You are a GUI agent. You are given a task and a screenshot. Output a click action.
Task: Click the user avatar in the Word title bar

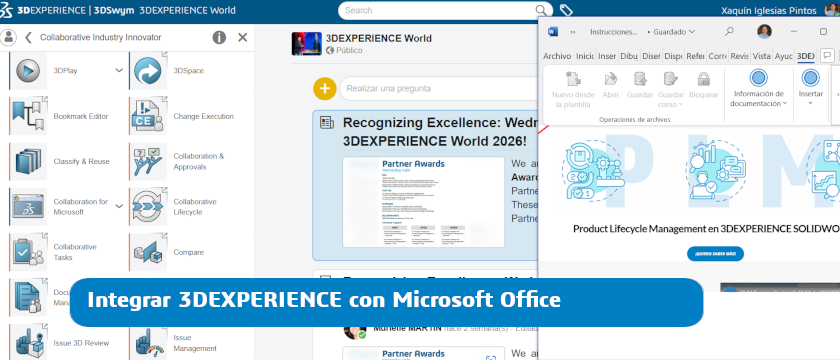[764, 32]
